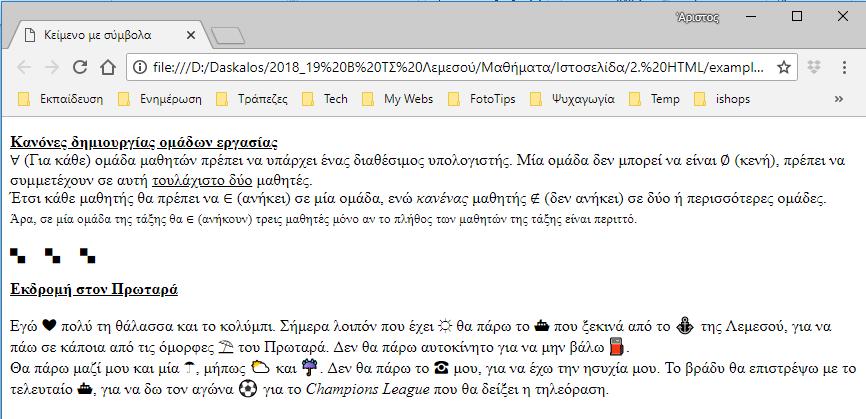Click the anchor symbol before 'της Λεμεσού'

pyautogui.click(x=684, y=326)
